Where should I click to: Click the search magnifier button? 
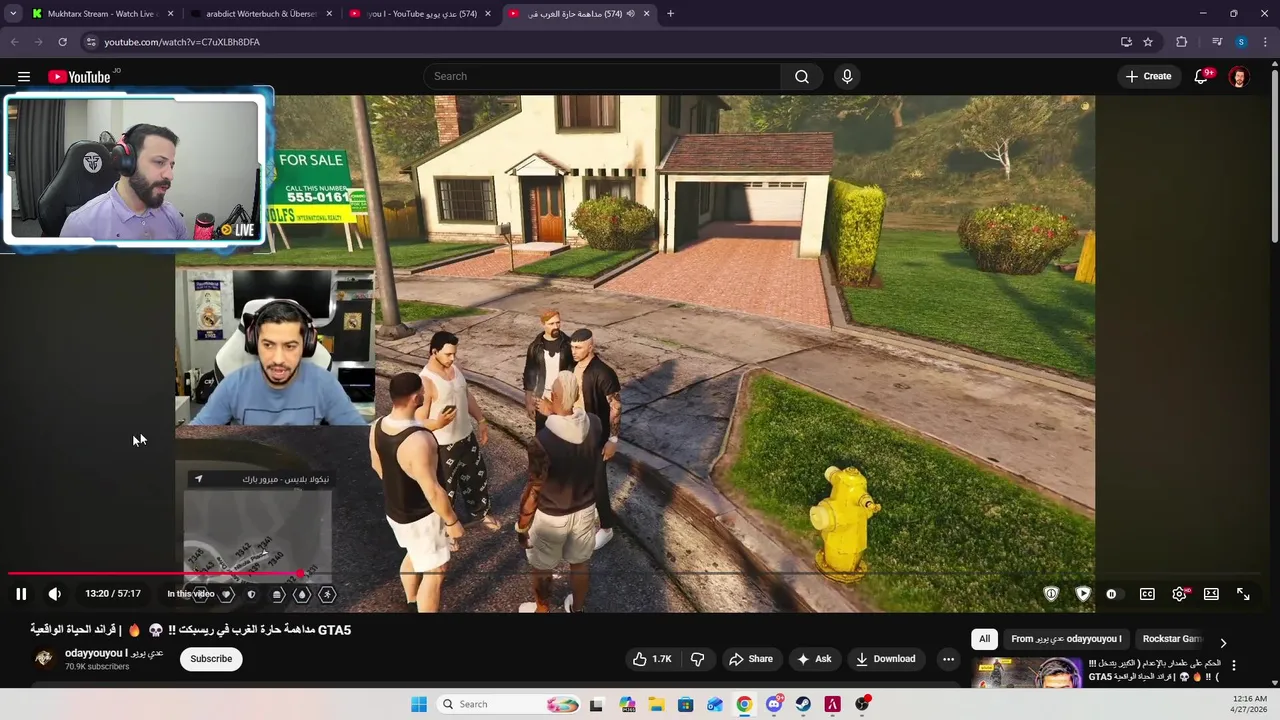click(801, 77)
